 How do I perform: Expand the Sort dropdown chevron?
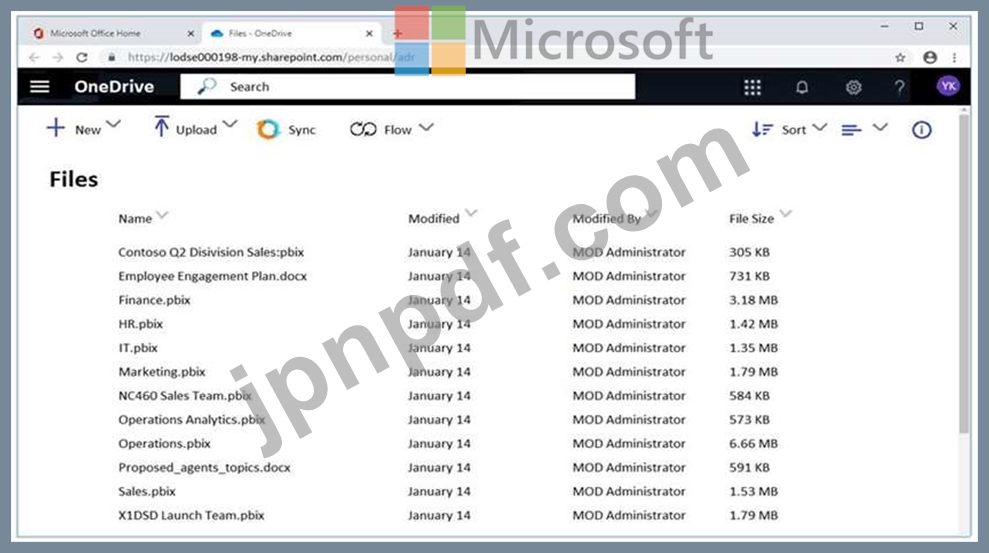pyautogui.click(x=819, y=127)
